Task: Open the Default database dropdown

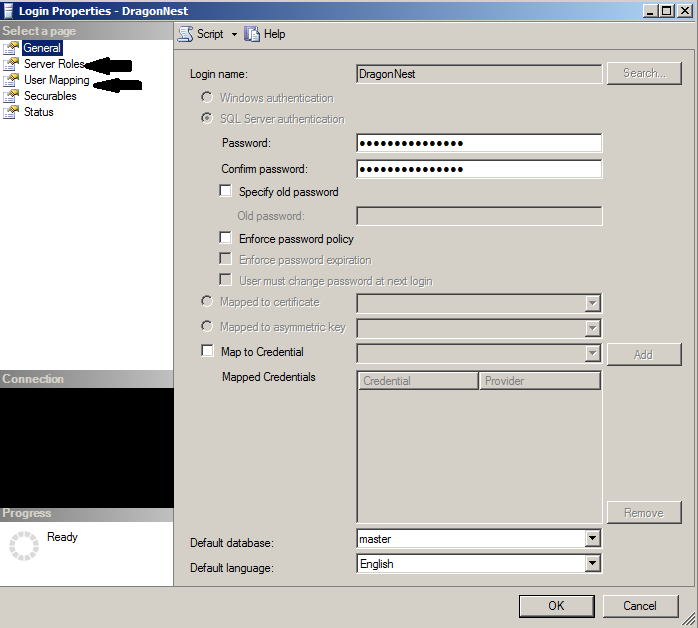Action: 592,539
